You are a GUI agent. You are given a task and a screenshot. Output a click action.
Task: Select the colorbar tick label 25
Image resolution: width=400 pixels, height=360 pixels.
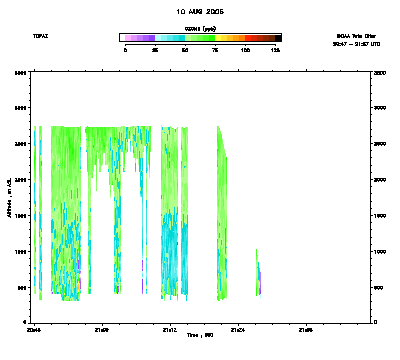tap(155, 50)
